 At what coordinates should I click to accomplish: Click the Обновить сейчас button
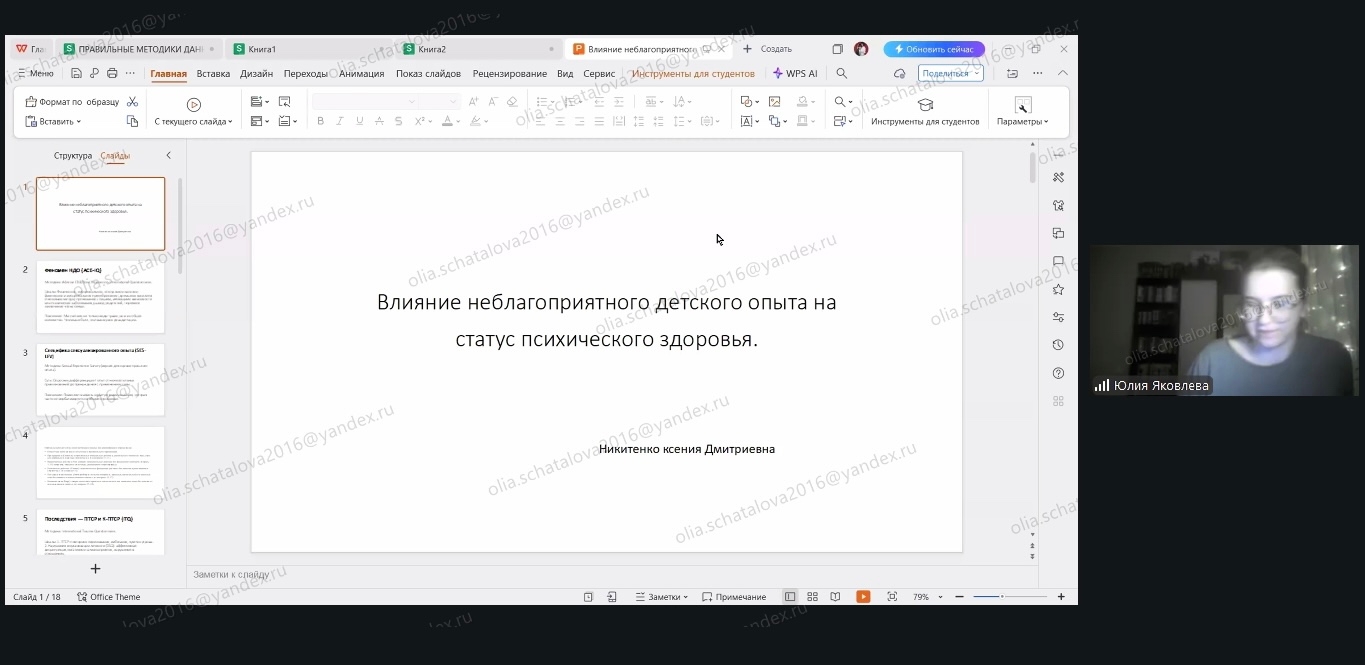933,49
